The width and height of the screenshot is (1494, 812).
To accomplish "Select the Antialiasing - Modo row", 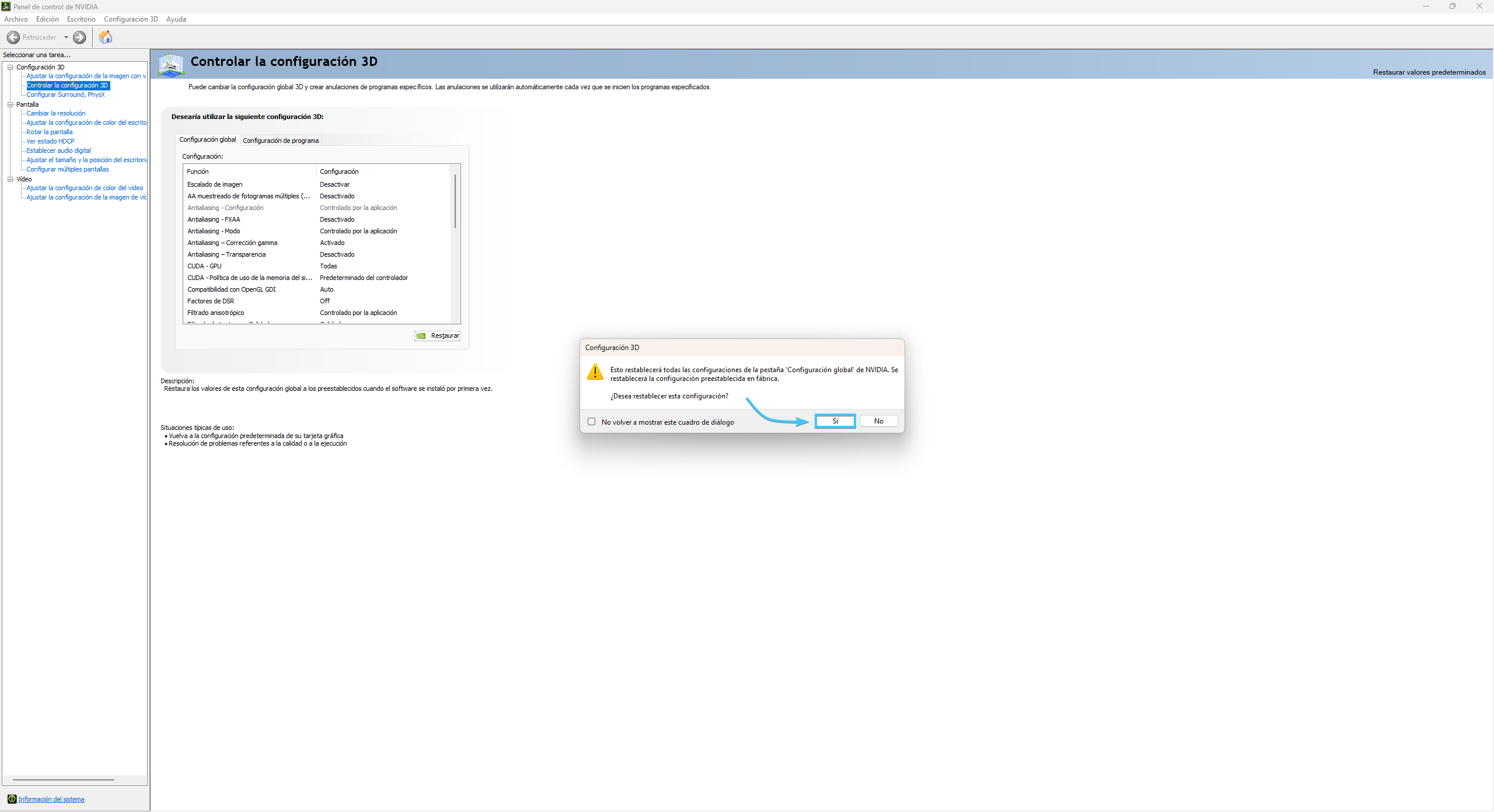I will coord(317,231).
